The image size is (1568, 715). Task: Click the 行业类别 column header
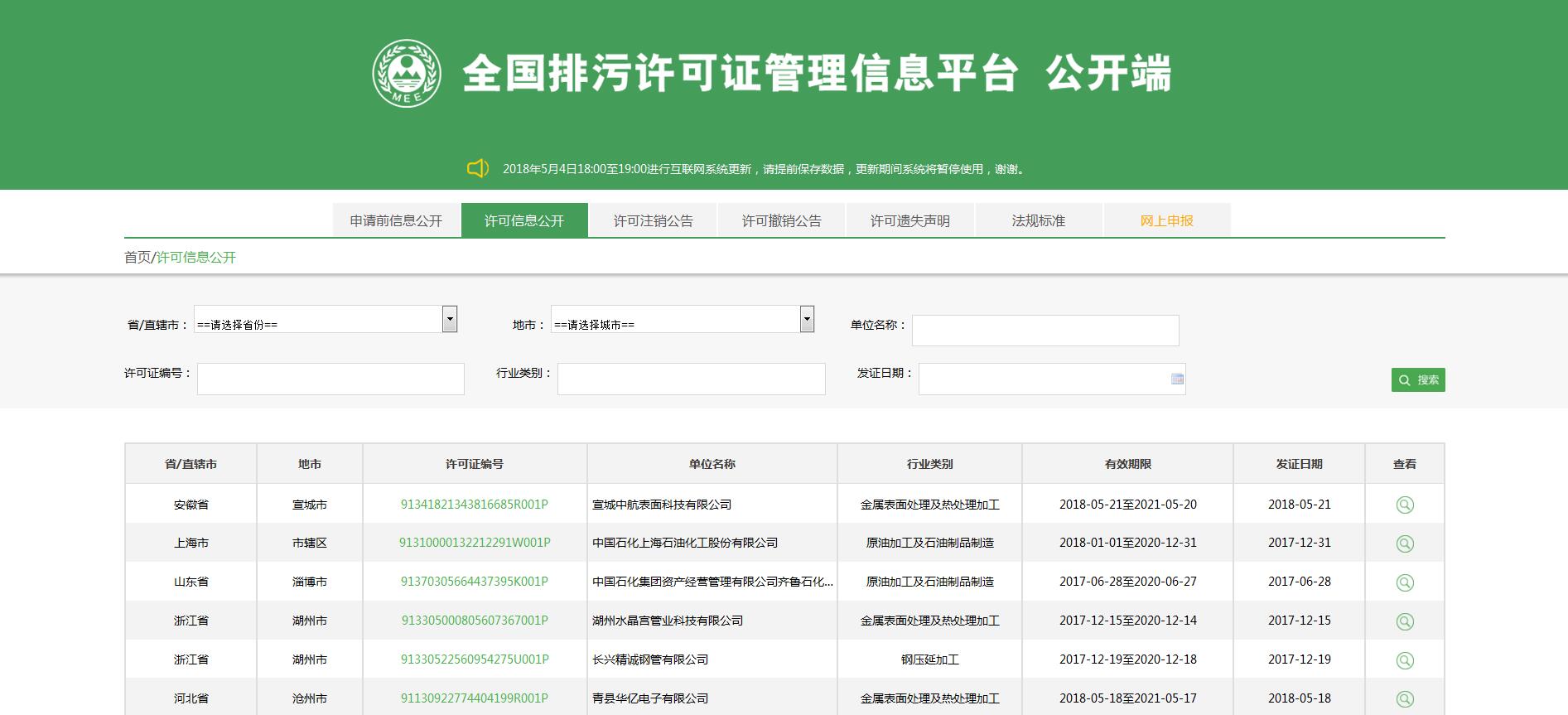[930, 464]
